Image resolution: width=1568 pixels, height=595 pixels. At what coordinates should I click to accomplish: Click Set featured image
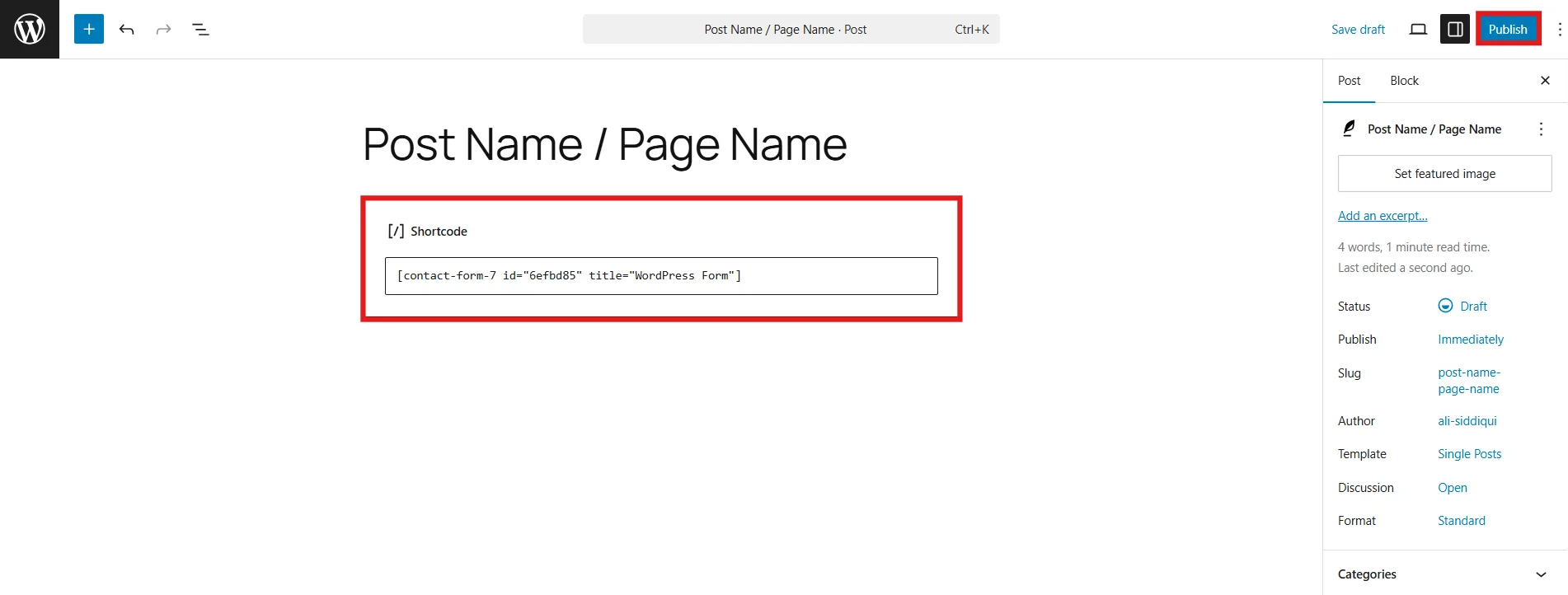coord(1444,174)
